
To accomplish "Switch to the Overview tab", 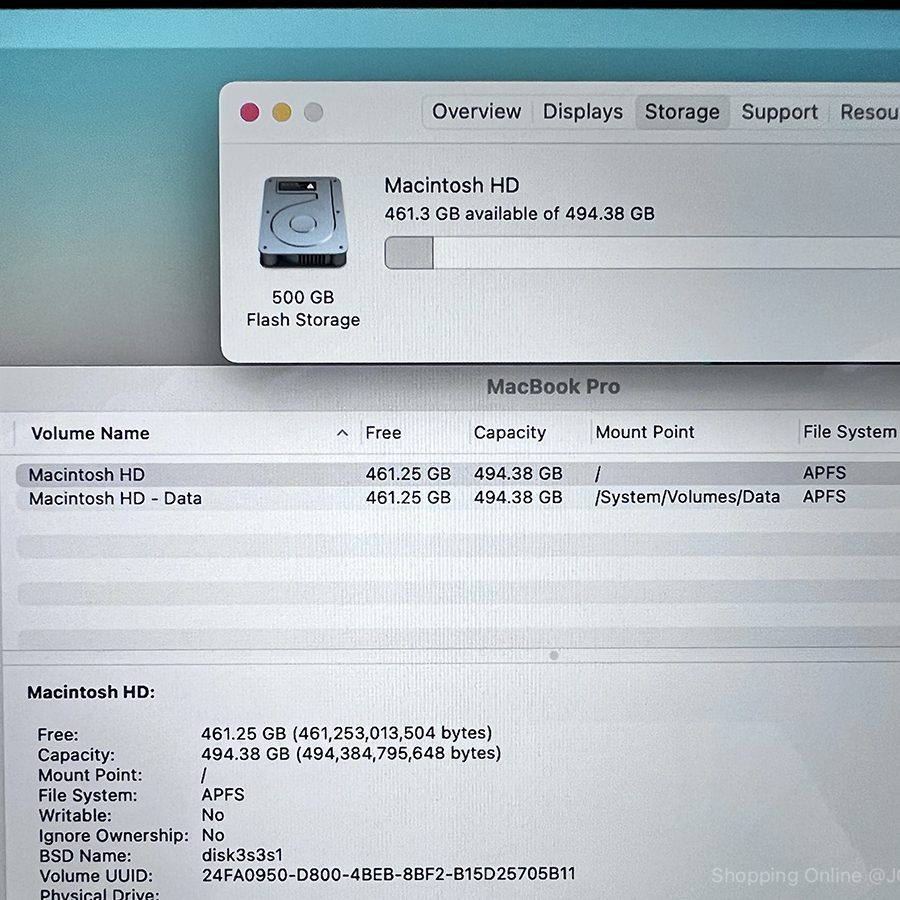I will pos(476,111).
